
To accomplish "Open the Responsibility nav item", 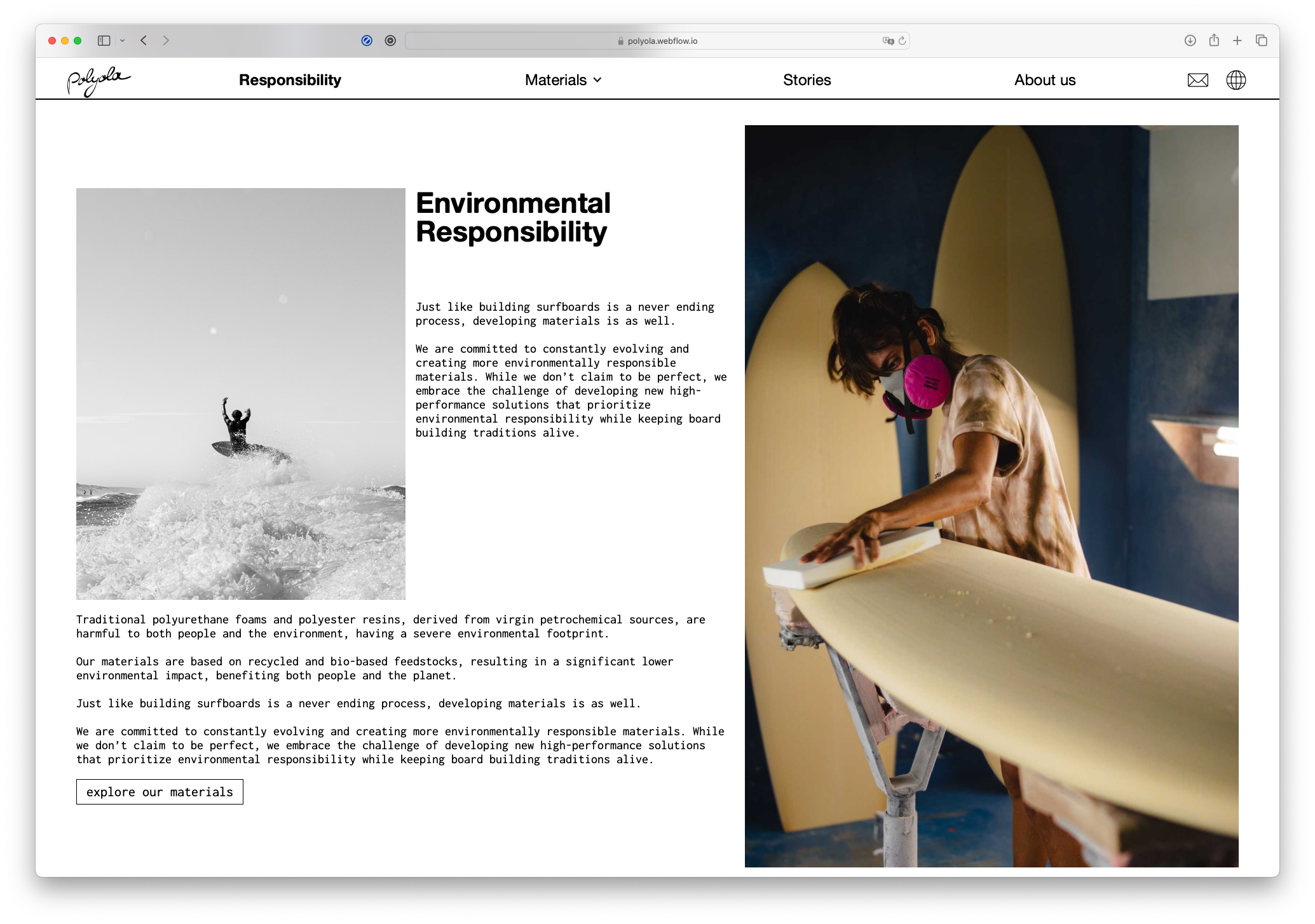I will (x=290, y=80).
